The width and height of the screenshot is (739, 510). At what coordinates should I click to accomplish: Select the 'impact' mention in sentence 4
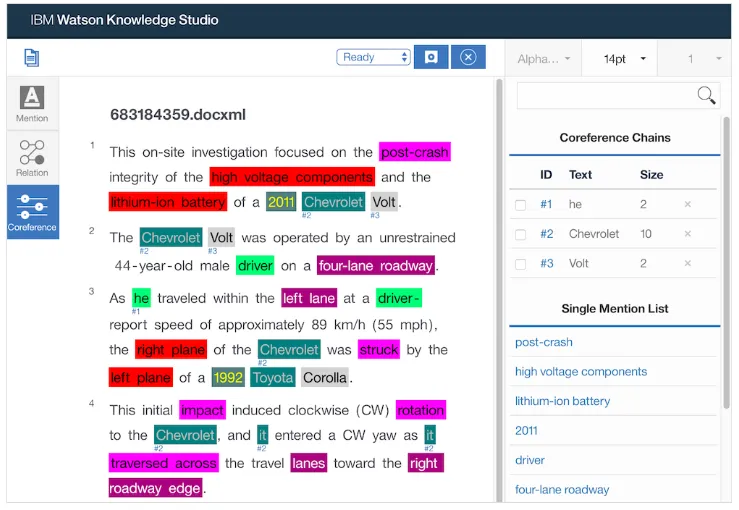tap(202, 410)
